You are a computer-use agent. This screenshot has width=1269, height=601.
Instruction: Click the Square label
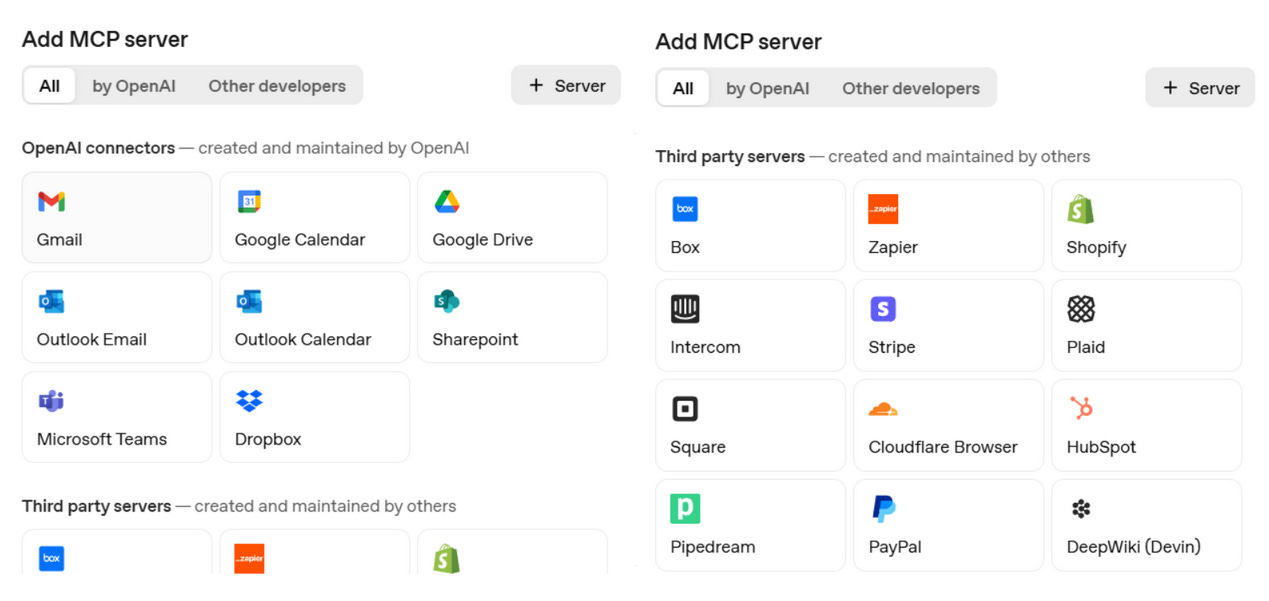point(698,447)
